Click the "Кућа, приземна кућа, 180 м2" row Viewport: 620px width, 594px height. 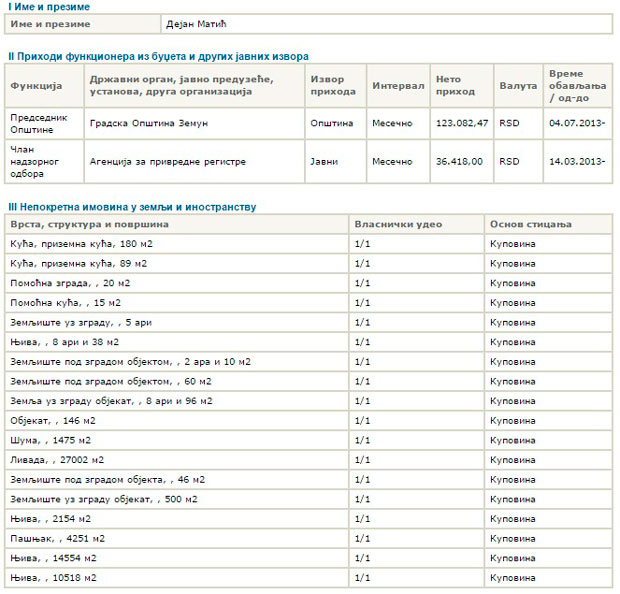click(x=79, y=244)
